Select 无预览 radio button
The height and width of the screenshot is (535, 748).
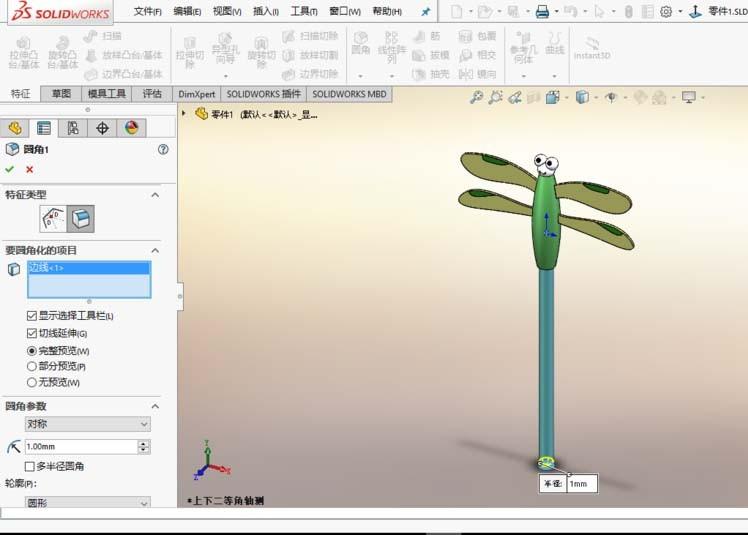click(x=31, y=382)
